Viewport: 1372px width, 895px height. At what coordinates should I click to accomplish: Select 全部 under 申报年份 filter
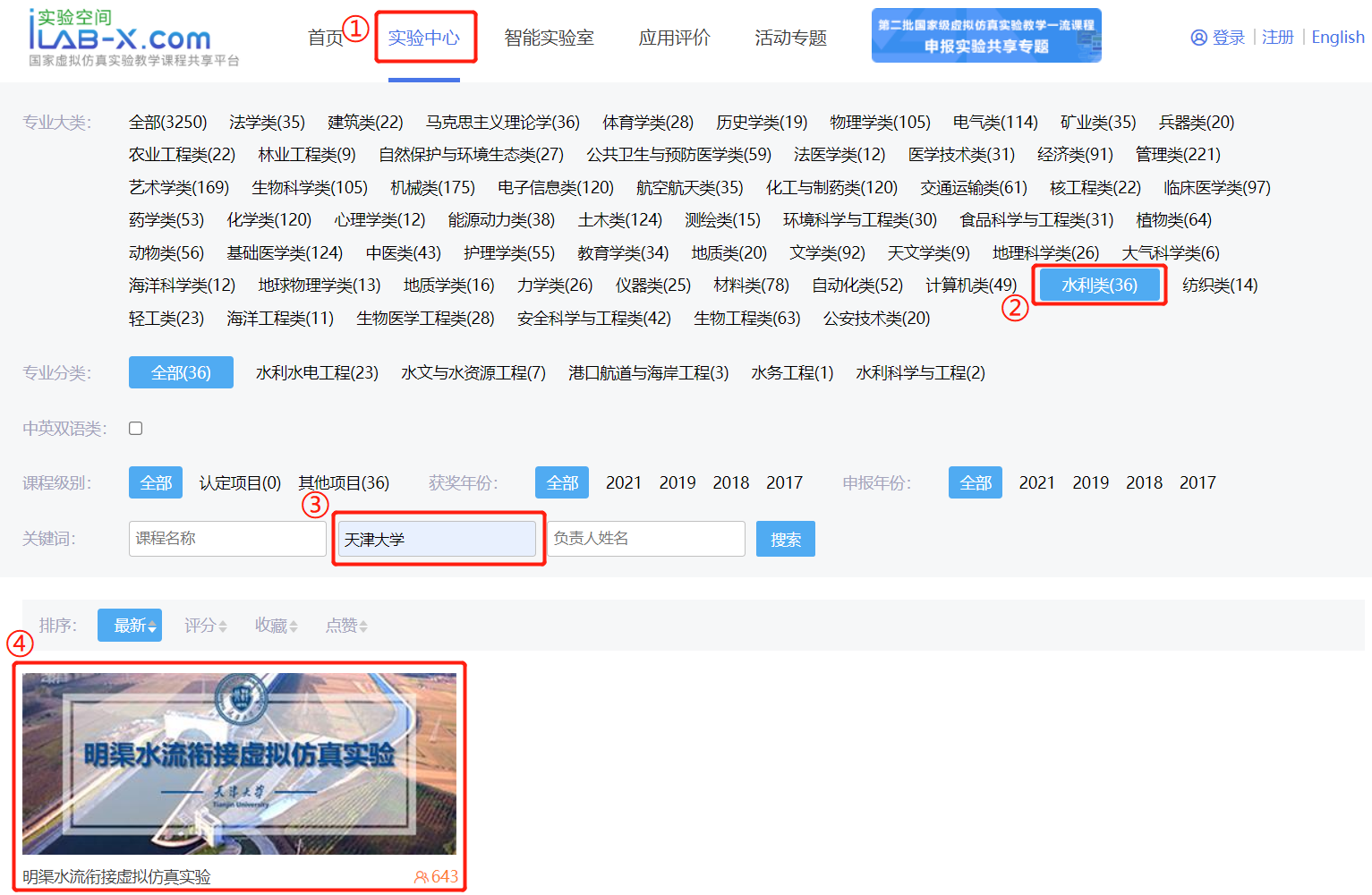pos(975,482)
